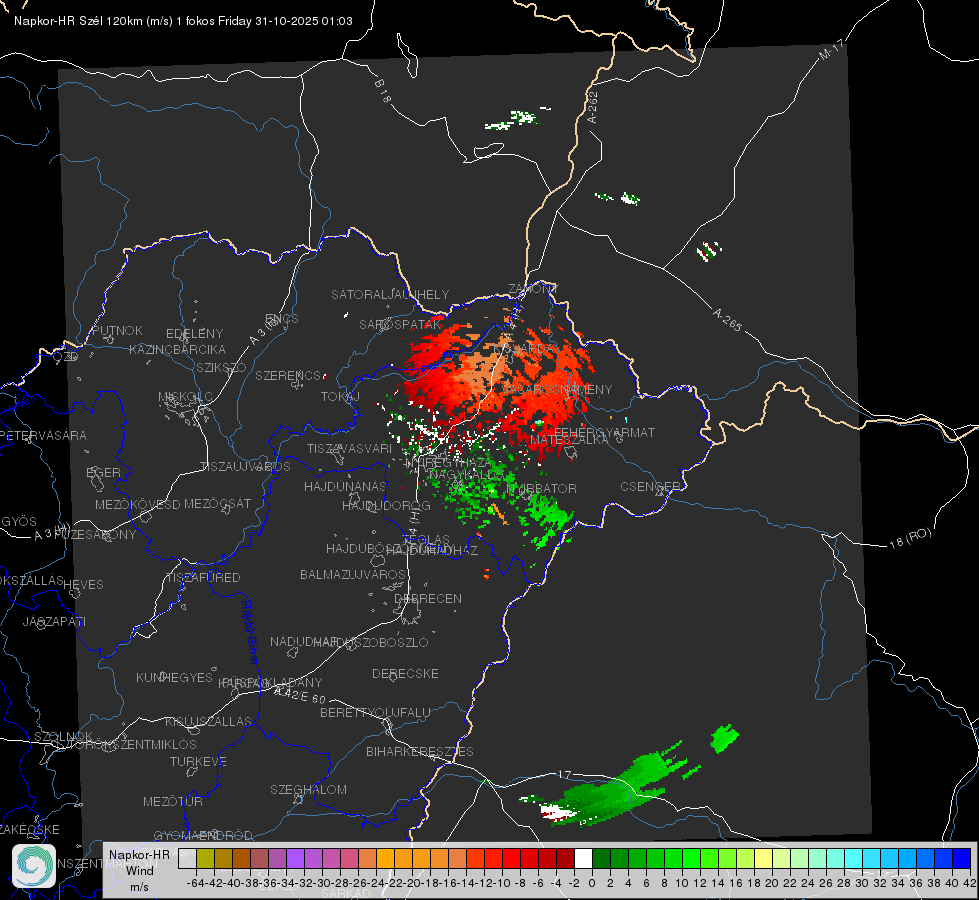Select the SÁTORALJAÚJHELY label

click(390, 294)
